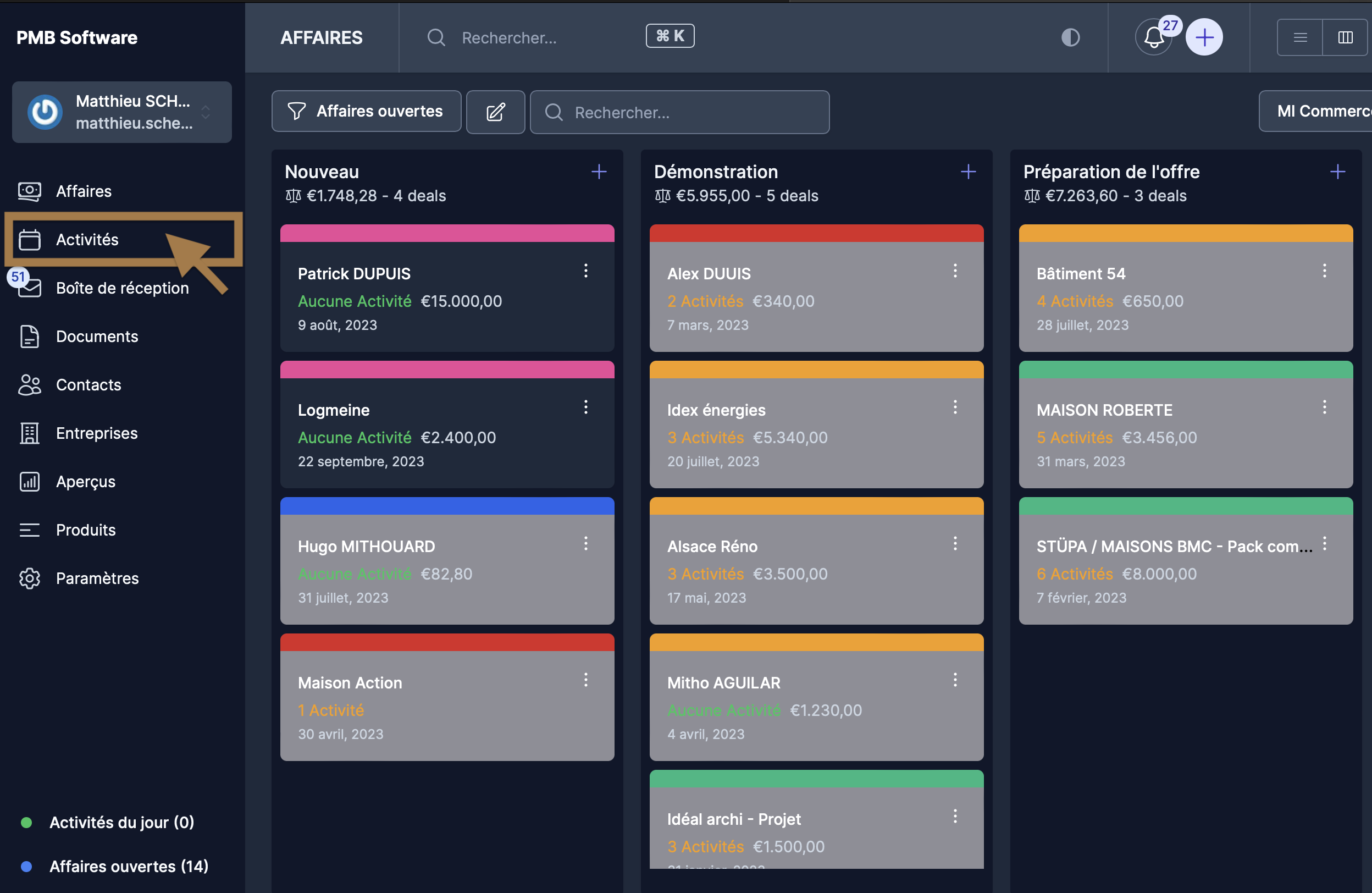Image resolution: width=1372 pixels, height=893 pixels.
Task: Click the round plus create button
Action: pyautogui.click(x=1204, y=37)
